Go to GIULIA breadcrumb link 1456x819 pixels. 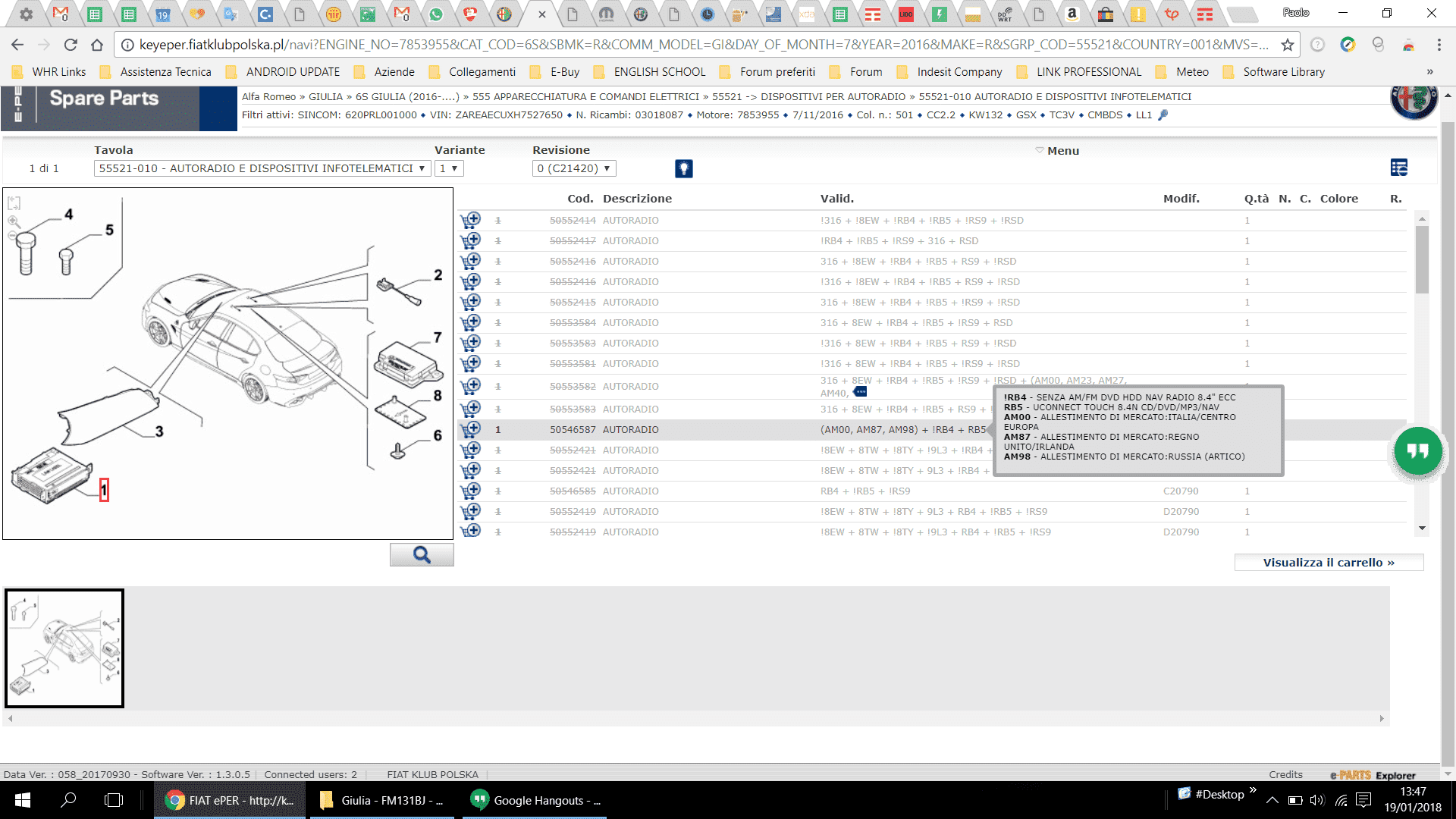click(326, 96)
